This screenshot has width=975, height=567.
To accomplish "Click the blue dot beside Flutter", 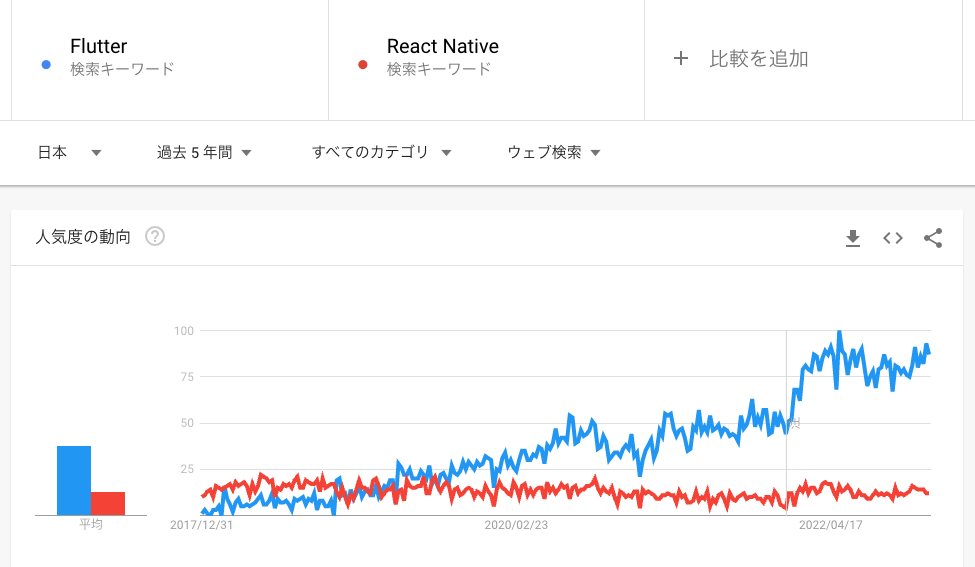I will [45, 66].
